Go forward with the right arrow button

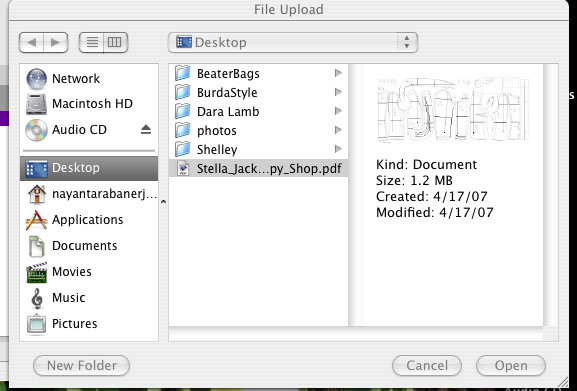(x=56, y=43)
